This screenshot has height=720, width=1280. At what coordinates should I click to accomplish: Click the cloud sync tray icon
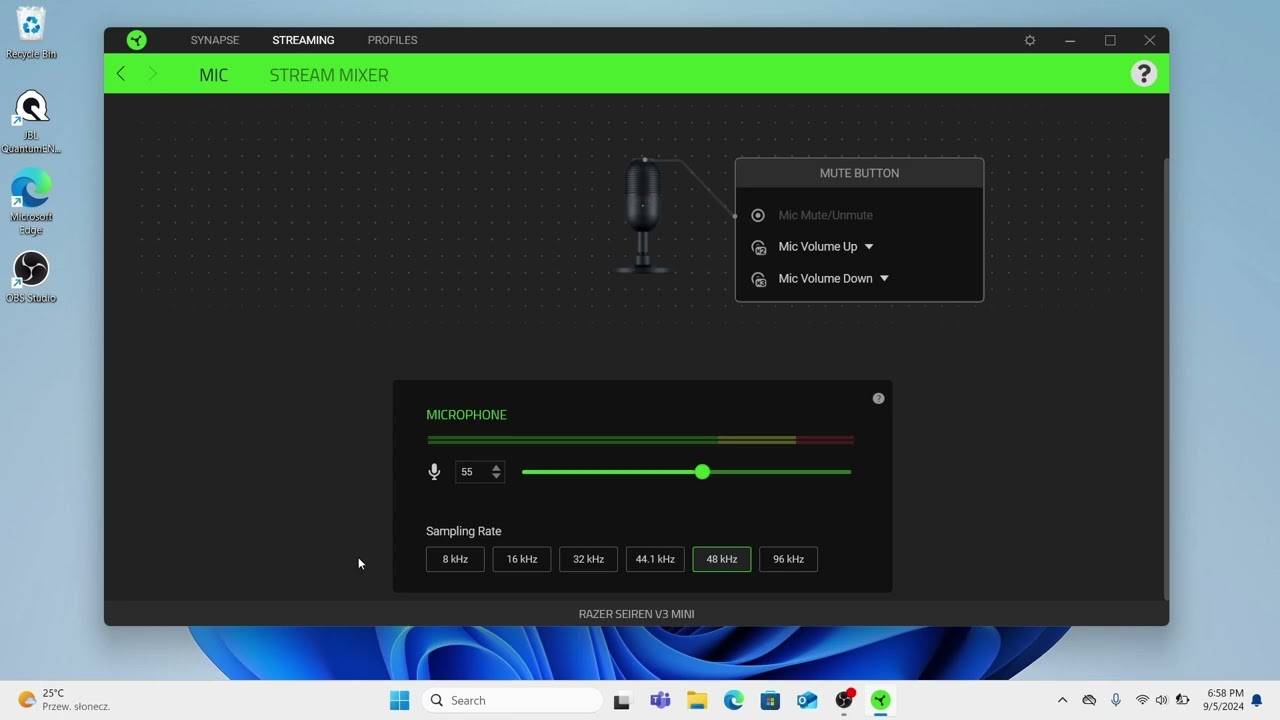tap(1089, 700)
